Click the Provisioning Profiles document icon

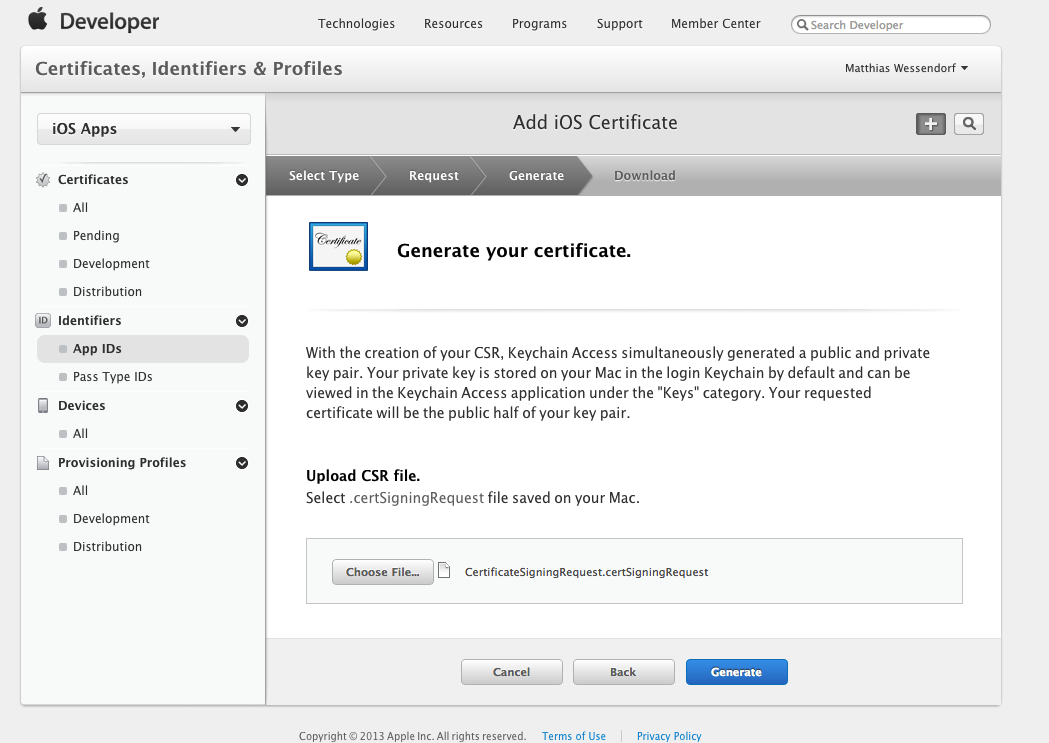click(43, 463)
